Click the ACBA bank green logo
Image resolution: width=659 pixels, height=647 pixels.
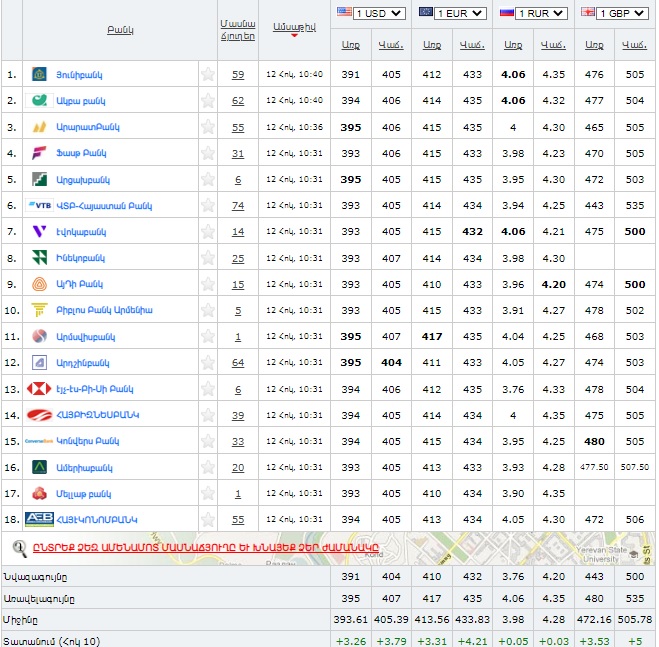click(40, 101)
